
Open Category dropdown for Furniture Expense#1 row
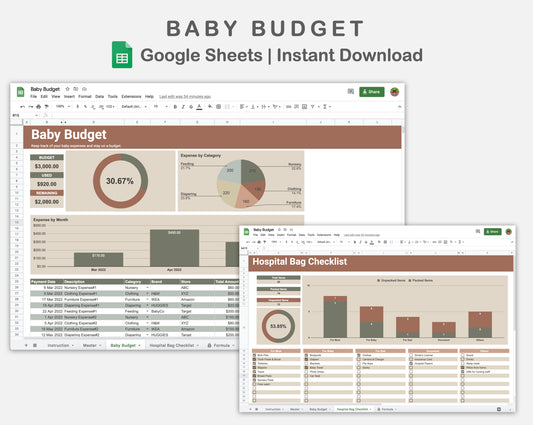tap(148, 300)
